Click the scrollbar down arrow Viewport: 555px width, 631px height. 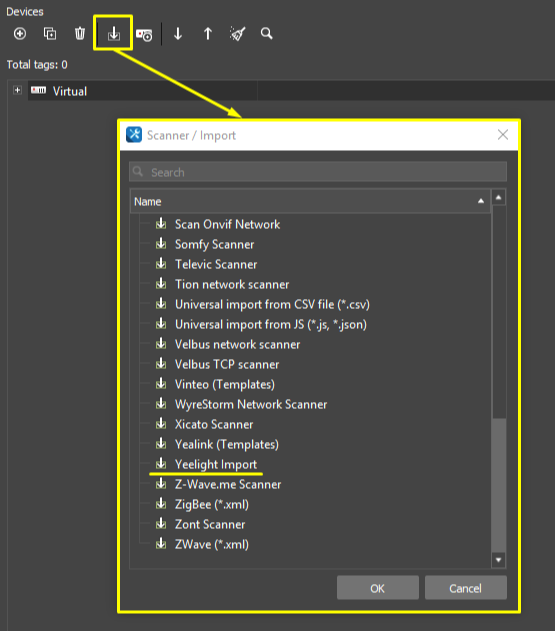pyautogui.click(x=499, y=560)
